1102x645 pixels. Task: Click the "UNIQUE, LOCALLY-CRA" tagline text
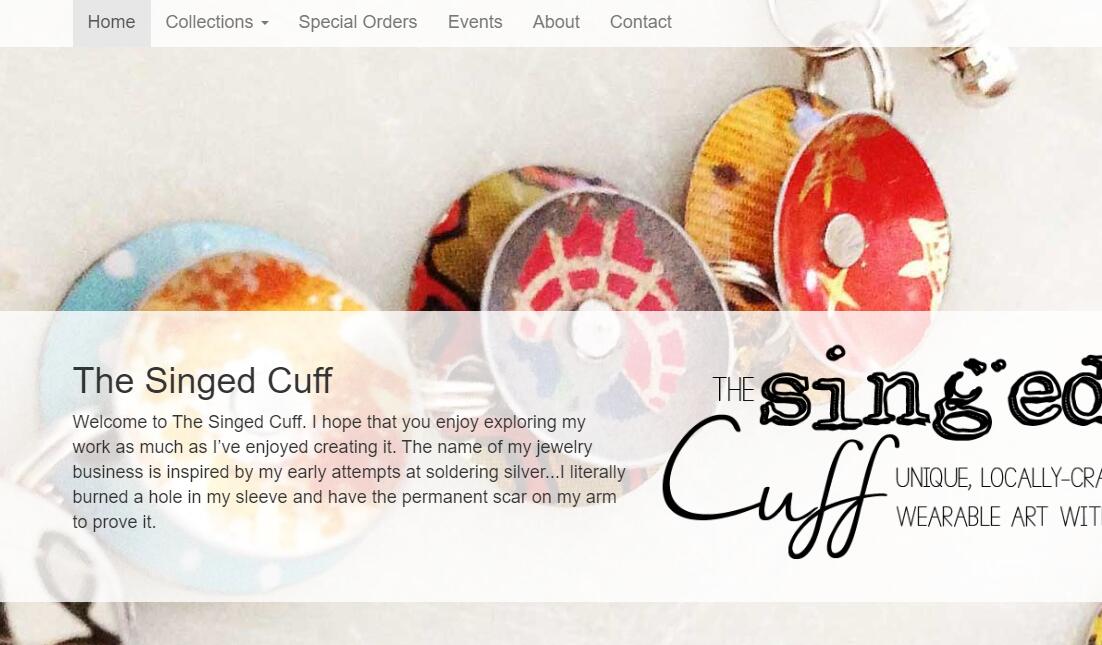pos(998,478)
